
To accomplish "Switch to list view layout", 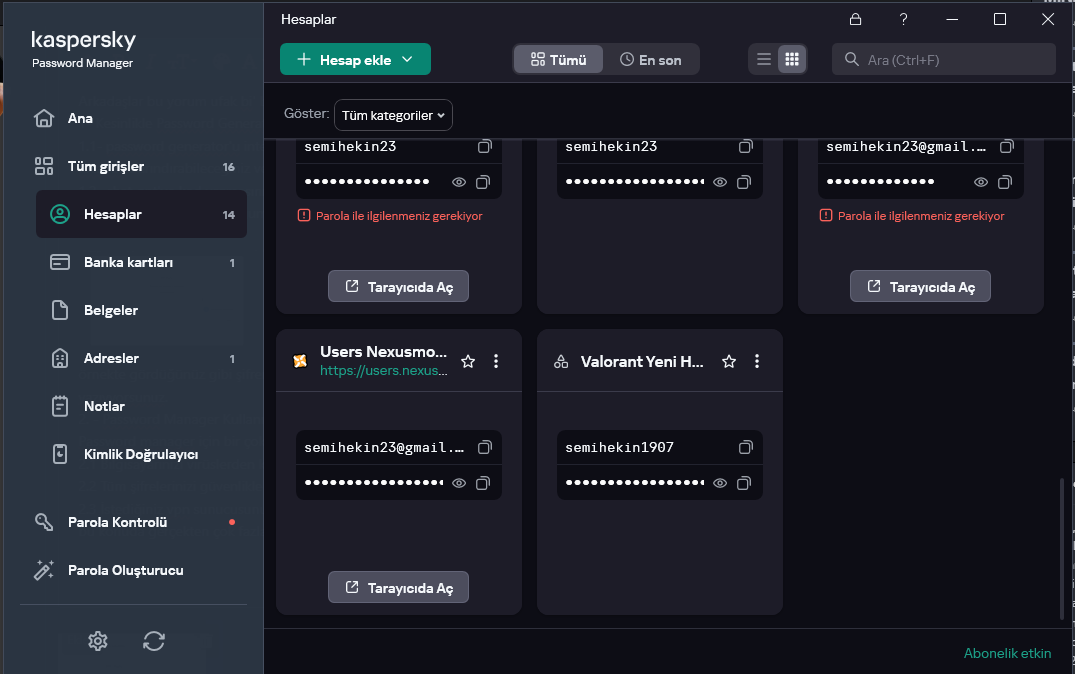I will (x=764, y=59).
